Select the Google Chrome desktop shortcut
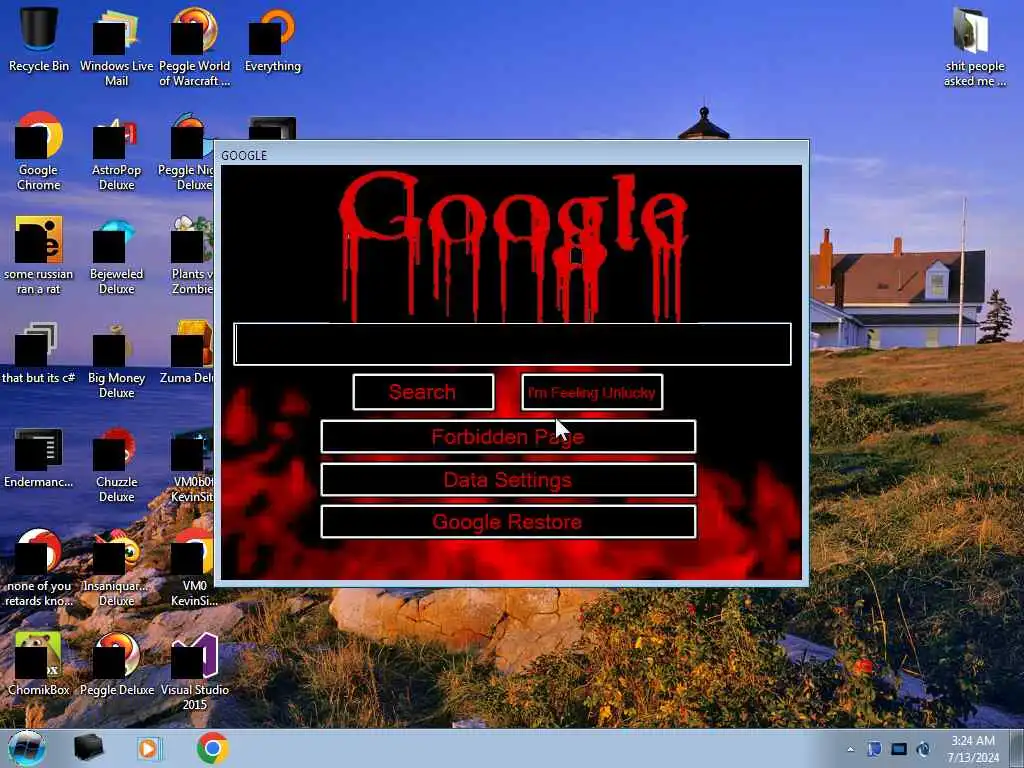Screen dimensions: 1024x768 pos(39,152)
